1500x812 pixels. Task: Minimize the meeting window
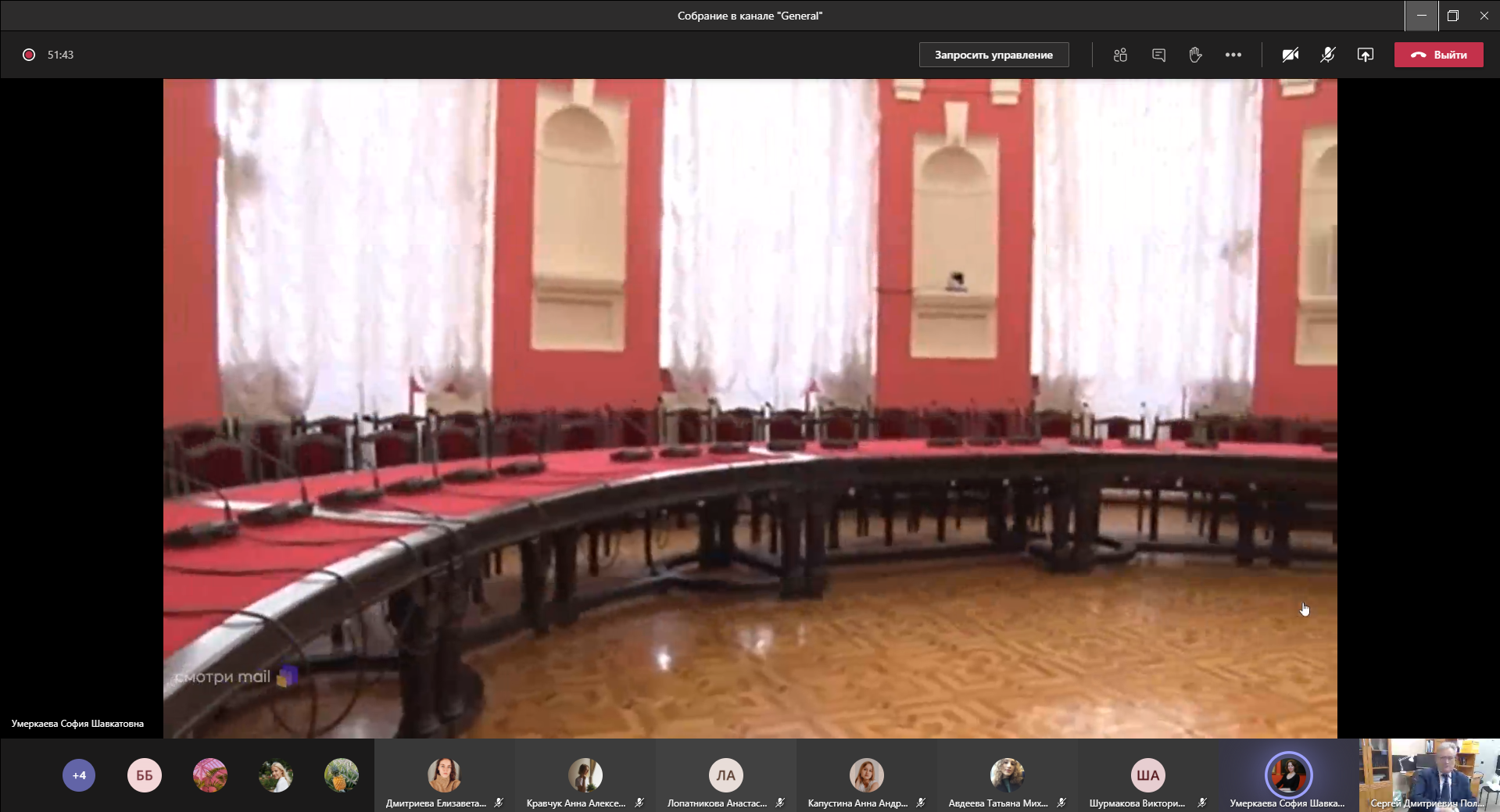[1421, 16]
